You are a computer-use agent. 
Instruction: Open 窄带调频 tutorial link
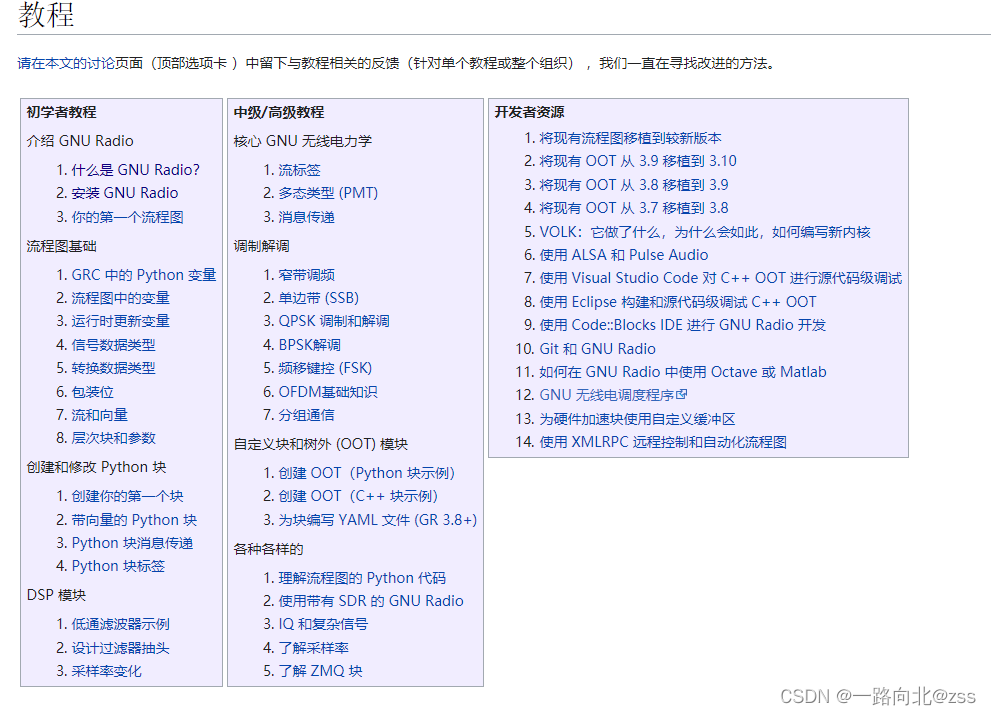click(307, 275)
